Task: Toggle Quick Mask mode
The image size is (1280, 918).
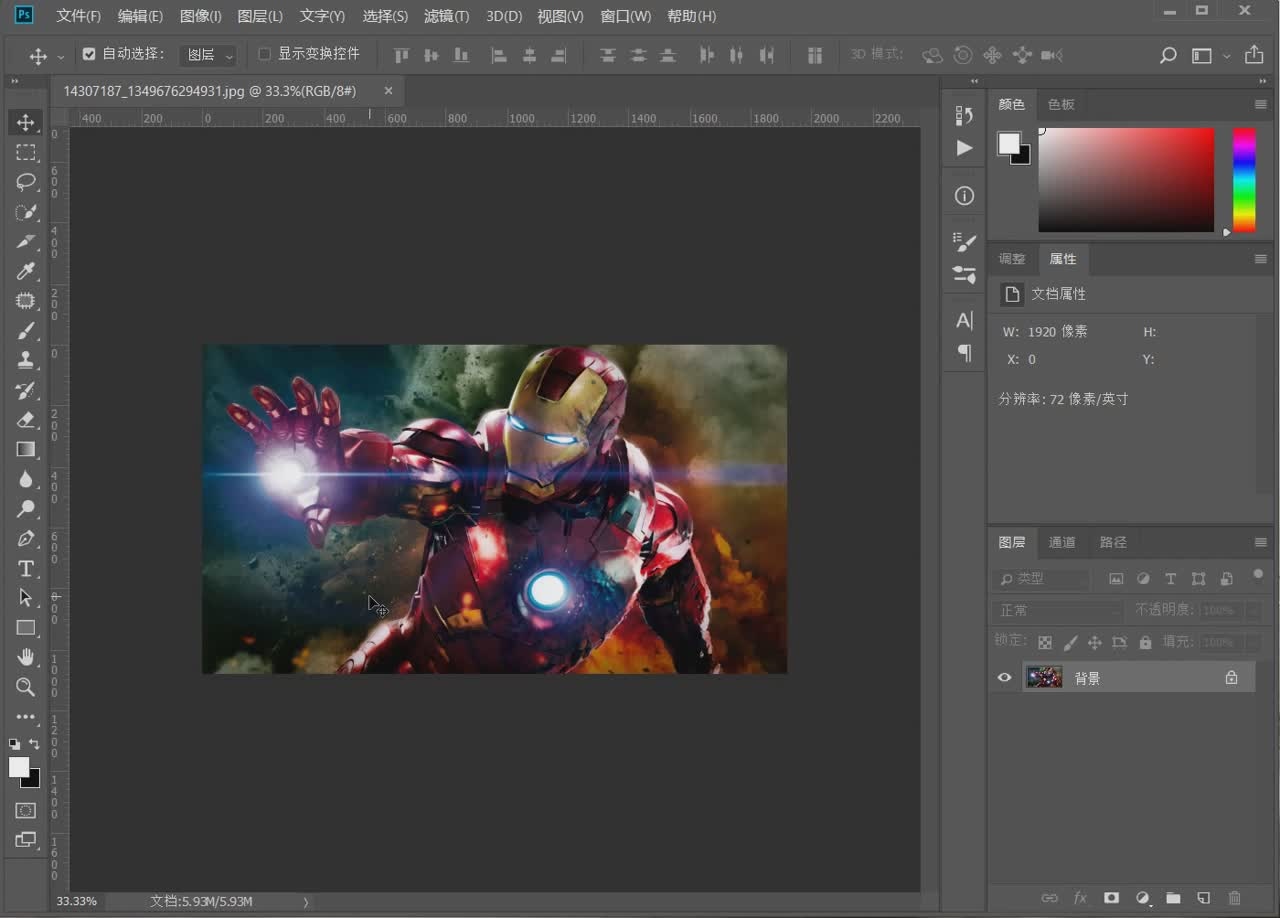Action: 26,811
